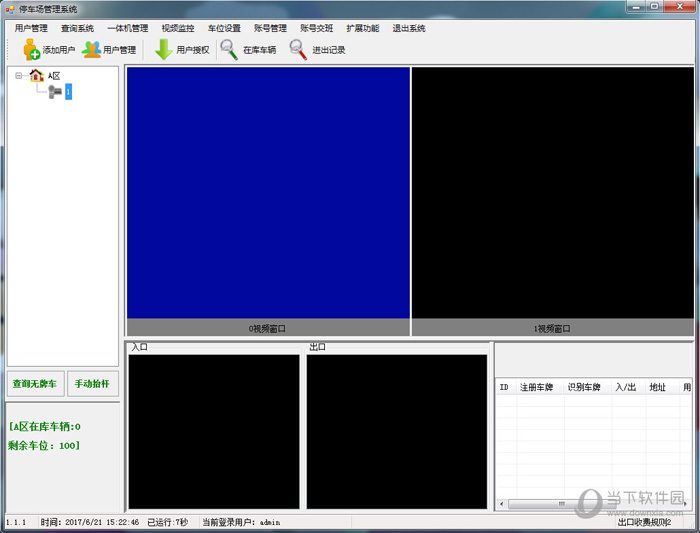The image size is (700, 533).
Task: Click the 0视频窗口 caption bar
Action: tap(268, 328)
